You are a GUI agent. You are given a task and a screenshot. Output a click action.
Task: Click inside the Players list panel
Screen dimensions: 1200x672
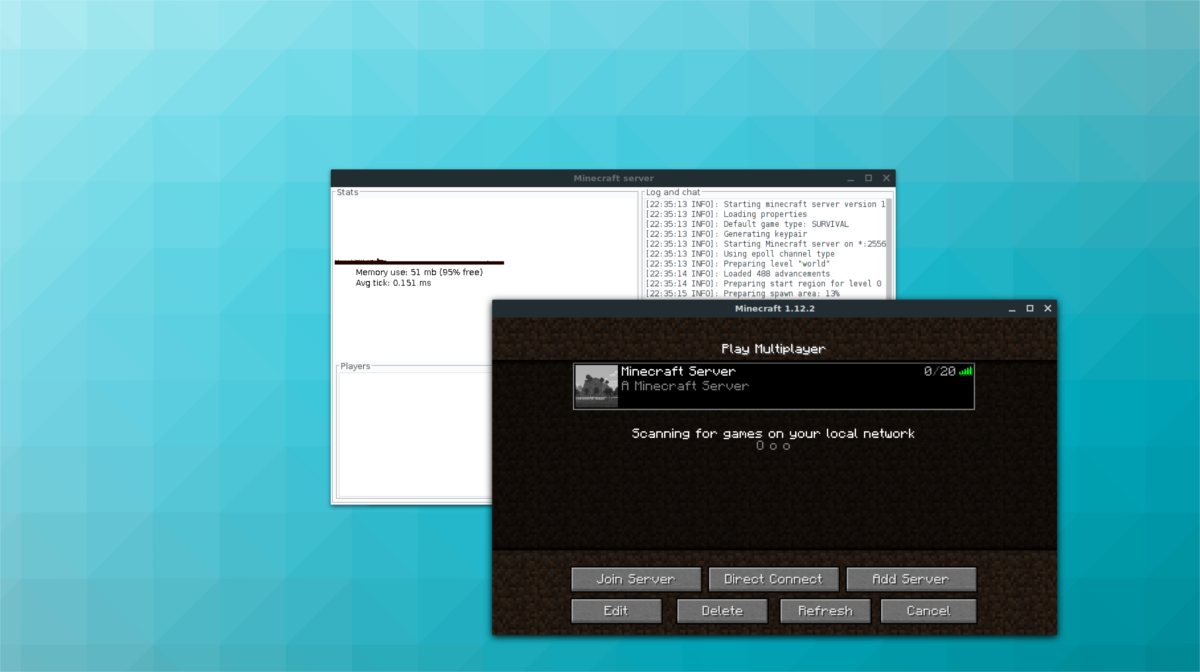414,433
